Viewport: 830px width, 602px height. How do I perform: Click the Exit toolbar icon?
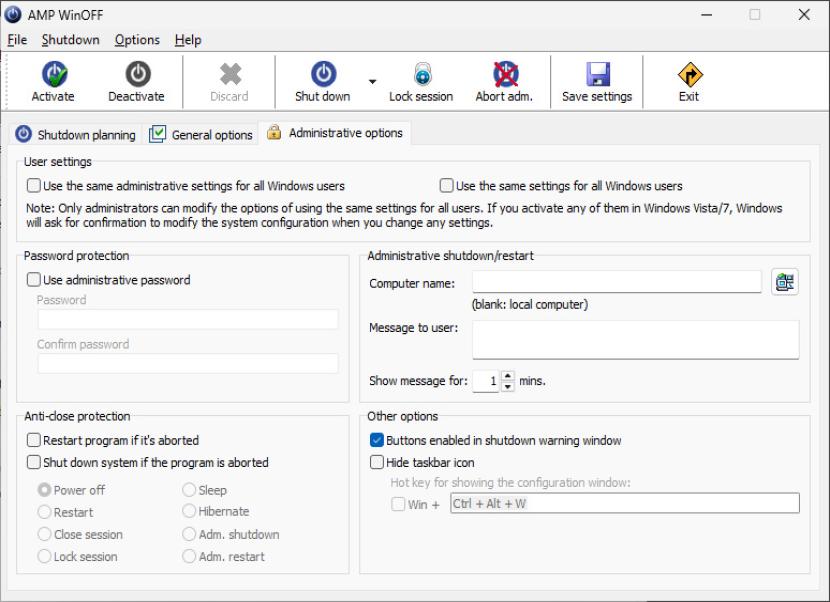pos(689,75)
